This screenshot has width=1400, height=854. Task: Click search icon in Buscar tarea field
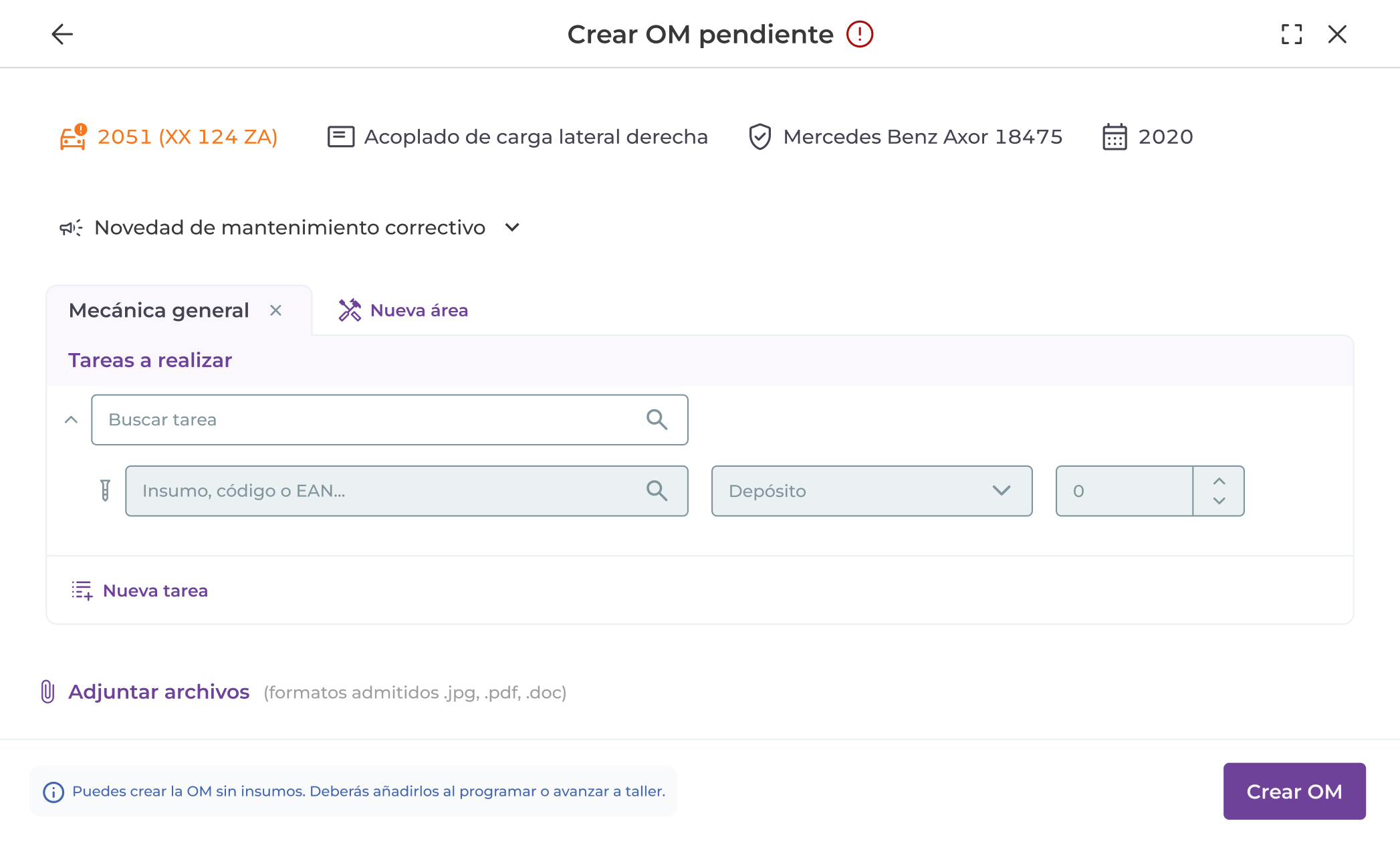(657, 420)
